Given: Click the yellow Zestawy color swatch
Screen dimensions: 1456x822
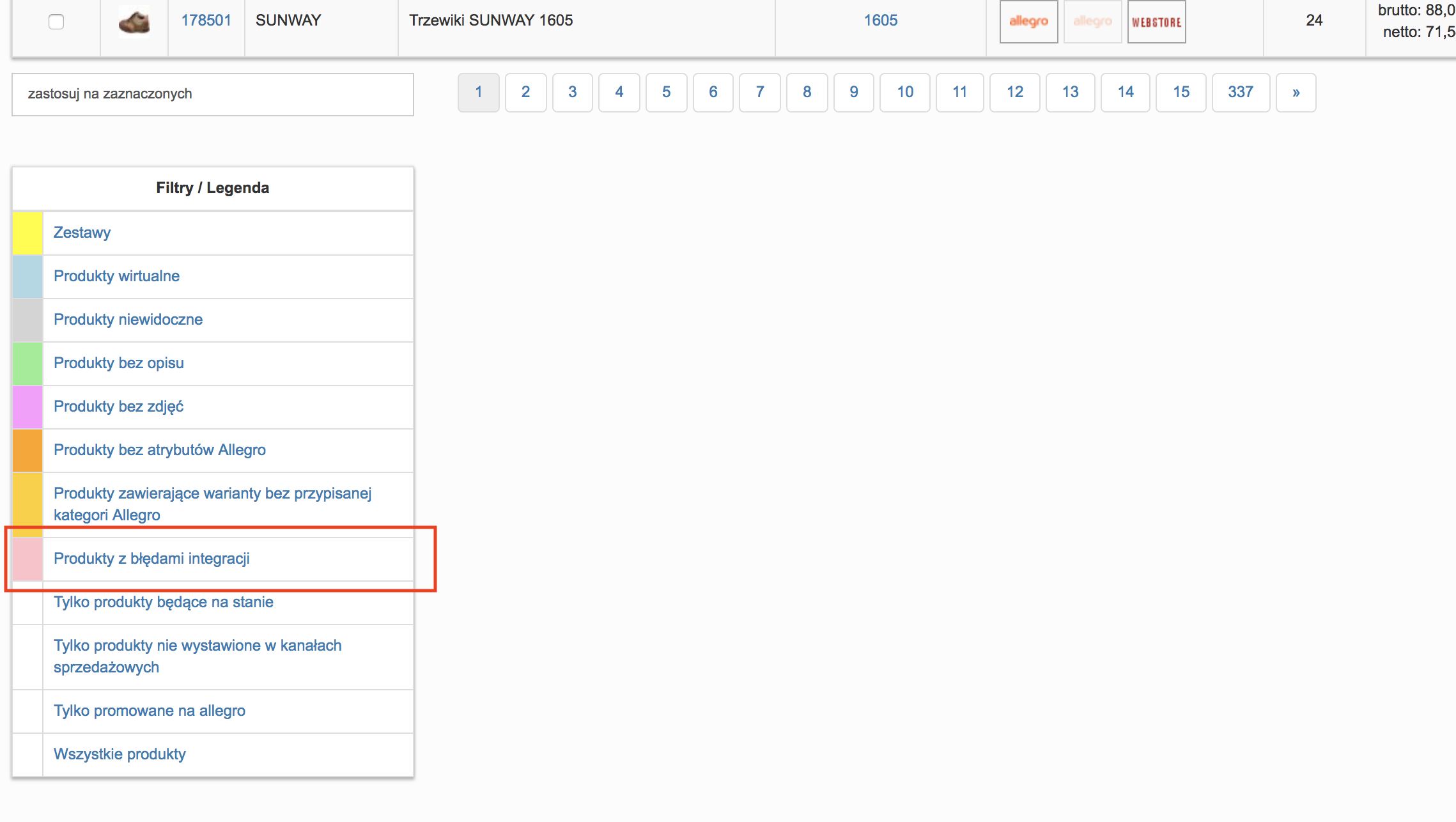Looking at the screenshot, I should [x=27, y=233].
